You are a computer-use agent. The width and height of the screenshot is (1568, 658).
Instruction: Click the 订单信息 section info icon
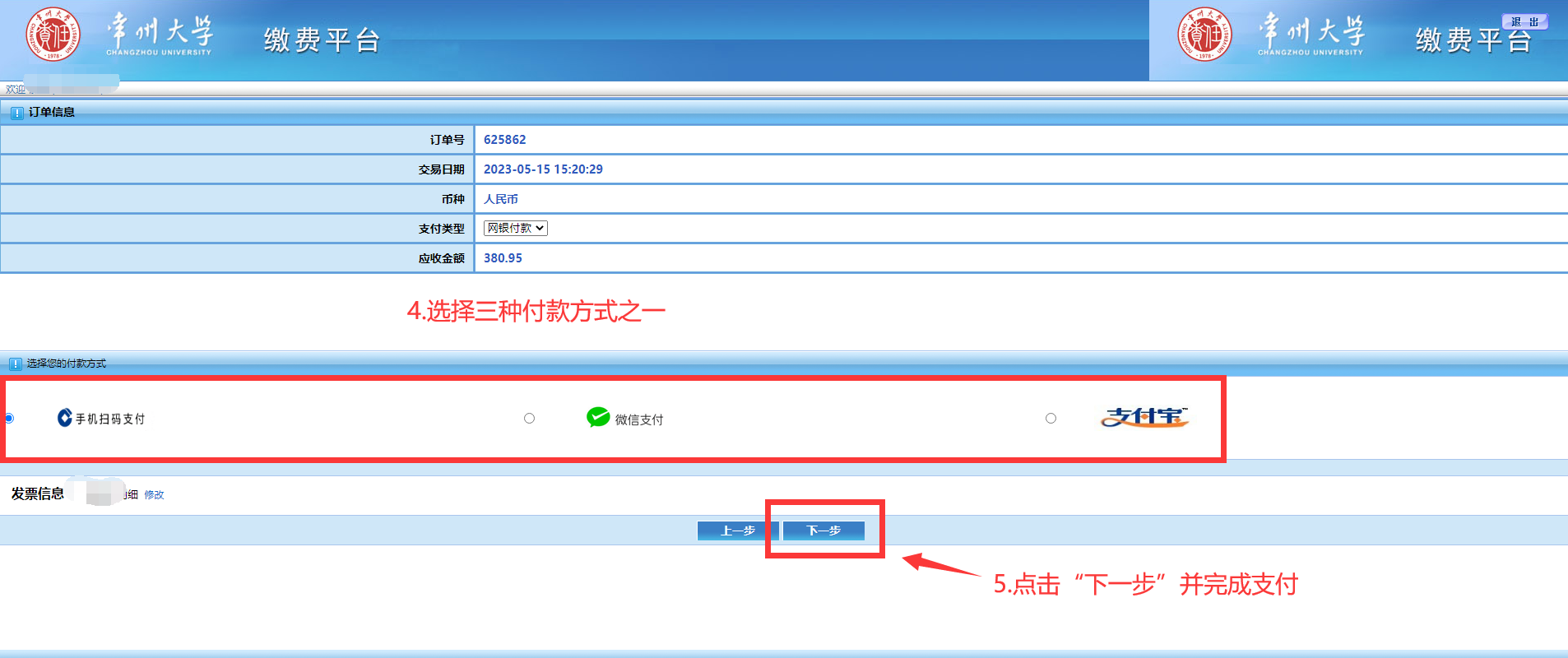click(16, 113)
